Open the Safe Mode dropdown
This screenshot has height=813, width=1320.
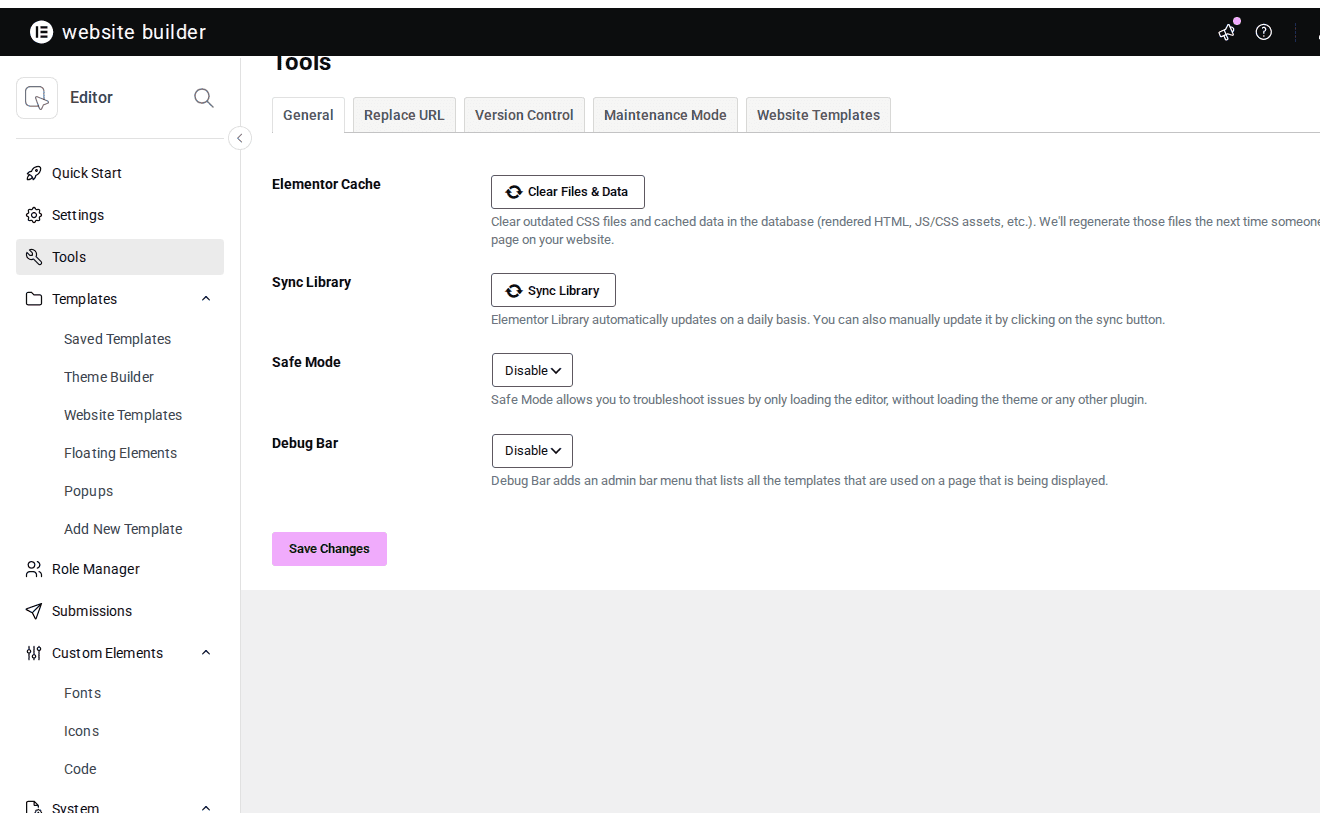click(x=532, y=370)
